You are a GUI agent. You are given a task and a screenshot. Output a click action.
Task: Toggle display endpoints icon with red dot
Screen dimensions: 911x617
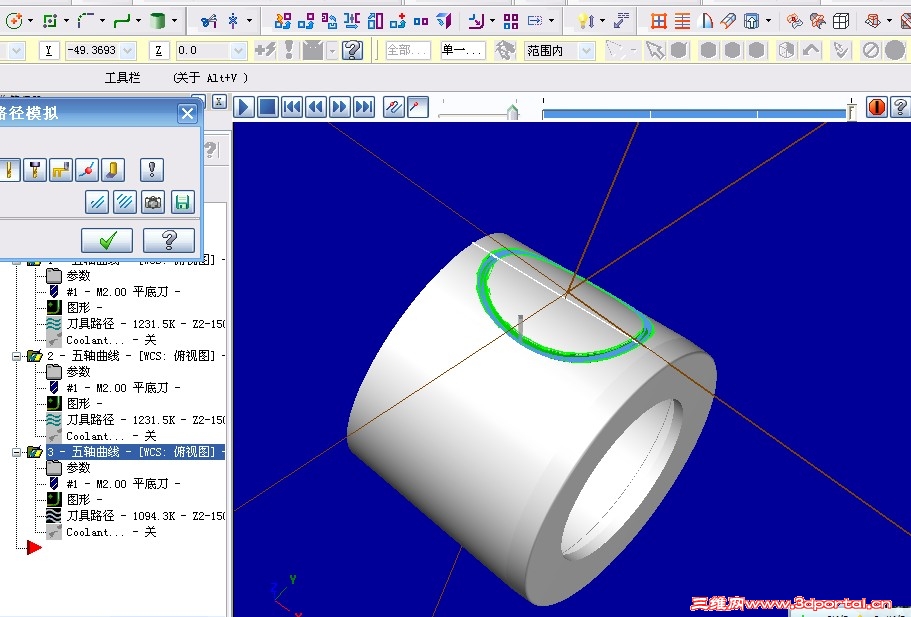pyautogui.click(x=87, y=170)
